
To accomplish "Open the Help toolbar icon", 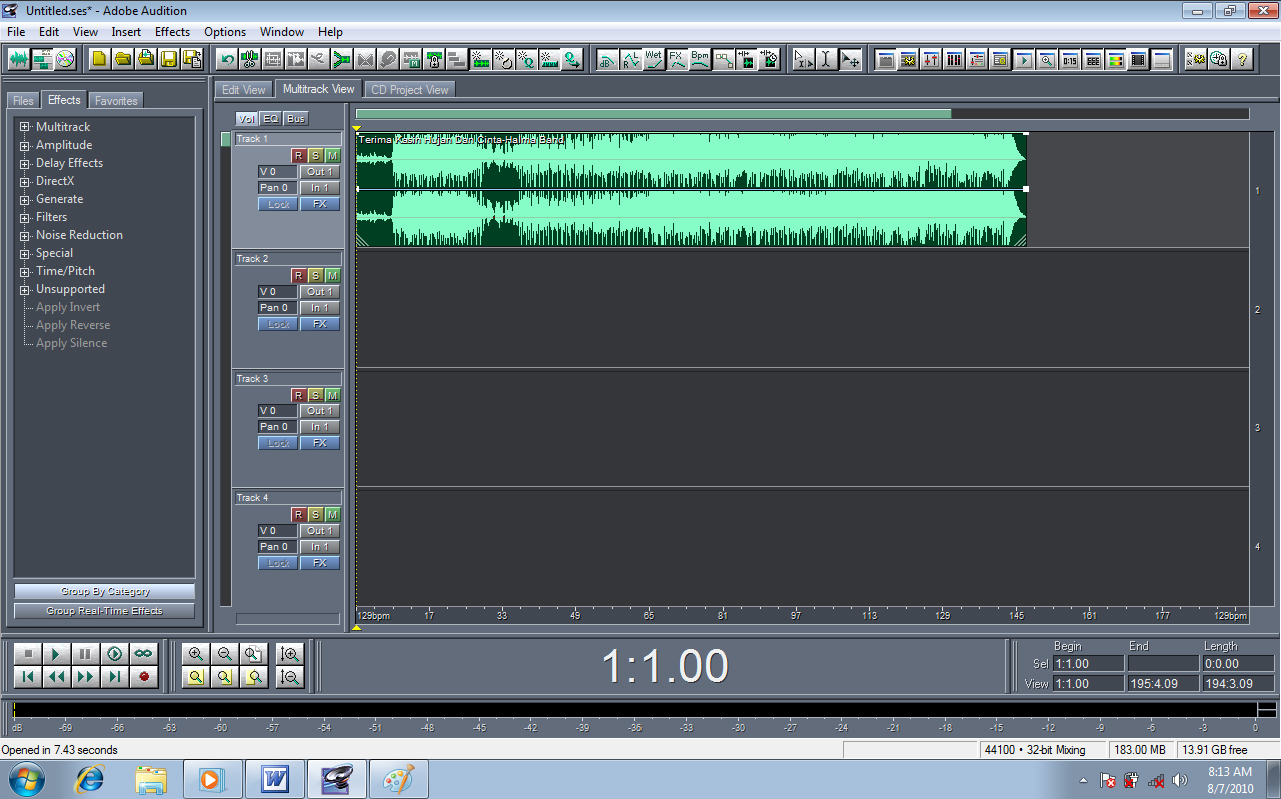I will pyautogui.click(x=1242, y=60).
